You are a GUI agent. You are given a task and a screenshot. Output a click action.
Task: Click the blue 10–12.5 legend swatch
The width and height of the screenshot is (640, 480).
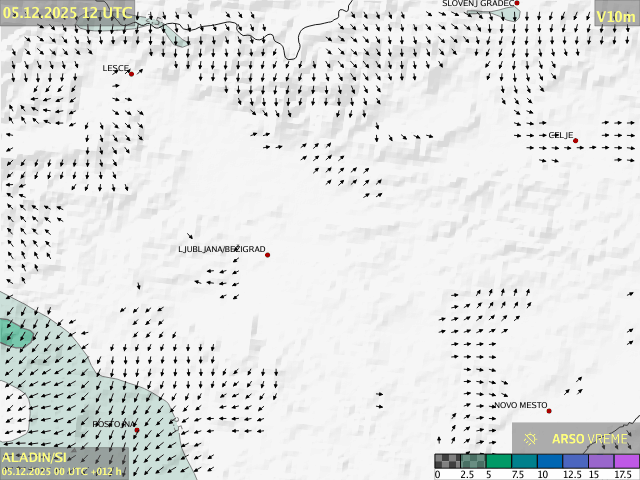549,461
